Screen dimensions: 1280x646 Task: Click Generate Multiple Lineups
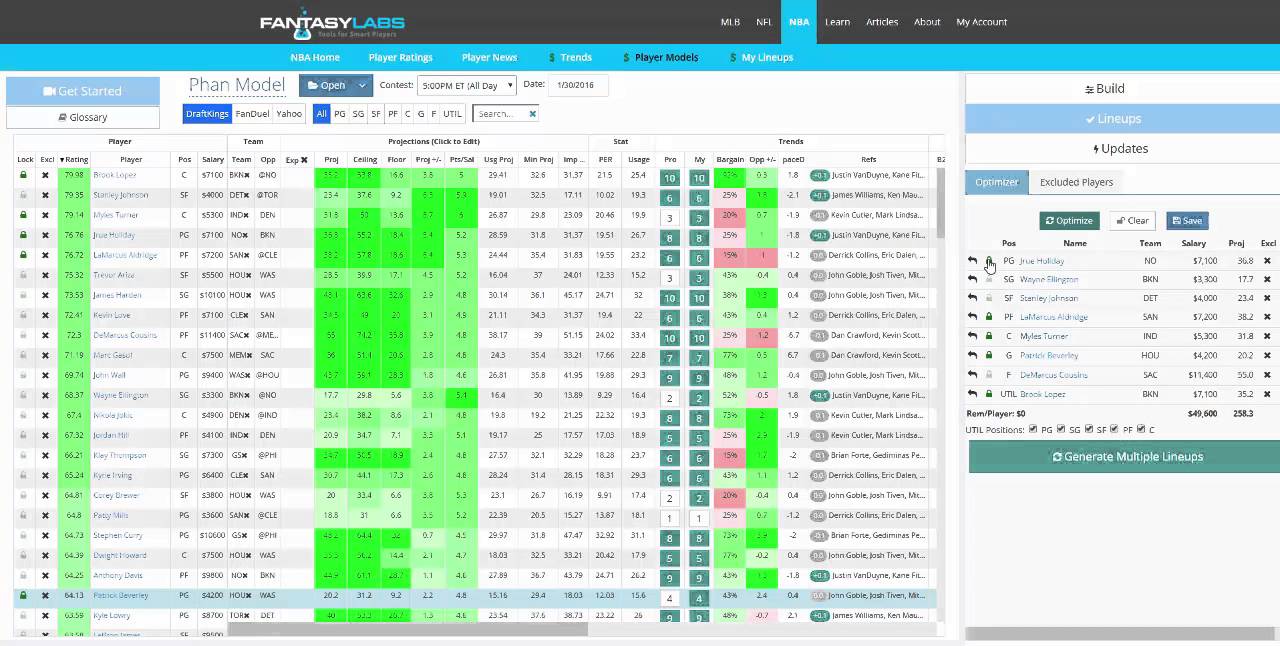click(x=1126, y=456)
